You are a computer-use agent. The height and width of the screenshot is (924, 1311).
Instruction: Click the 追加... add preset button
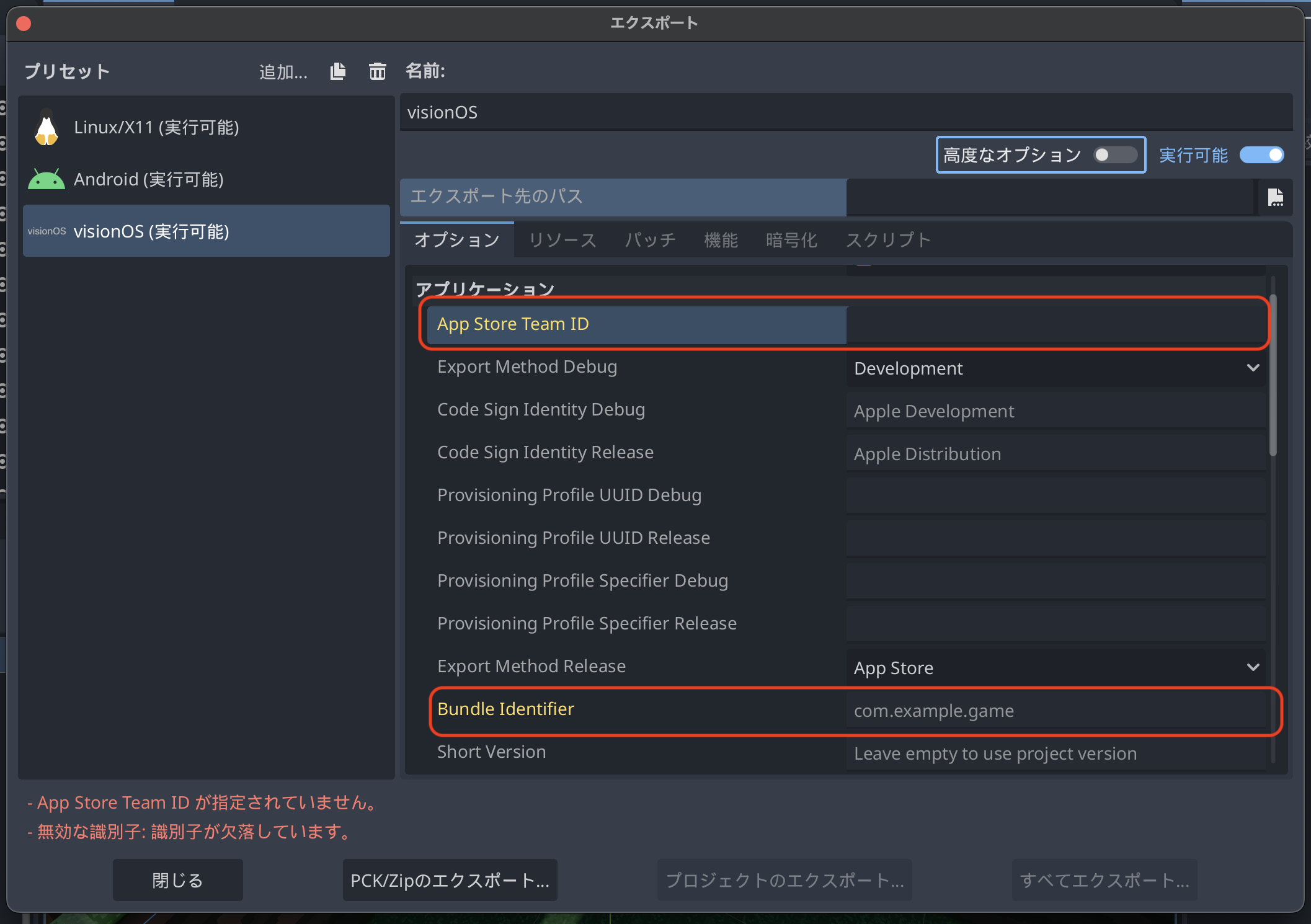[x=283, y=72]
